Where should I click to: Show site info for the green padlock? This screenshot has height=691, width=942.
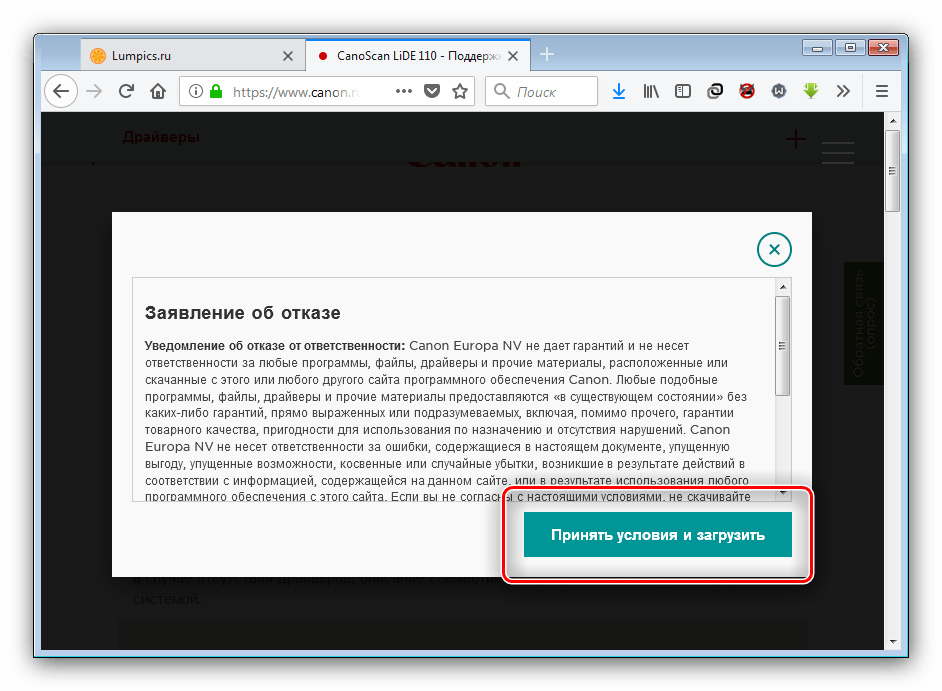215,92
